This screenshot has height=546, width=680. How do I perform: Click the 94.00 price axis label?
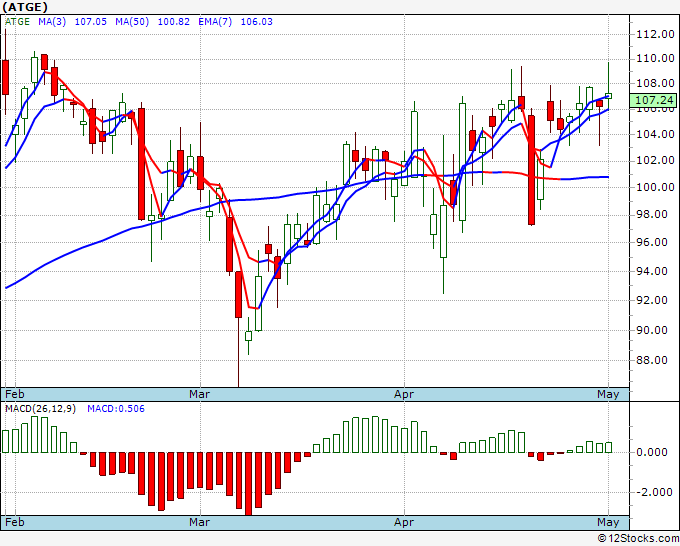(x=652, y=271)
